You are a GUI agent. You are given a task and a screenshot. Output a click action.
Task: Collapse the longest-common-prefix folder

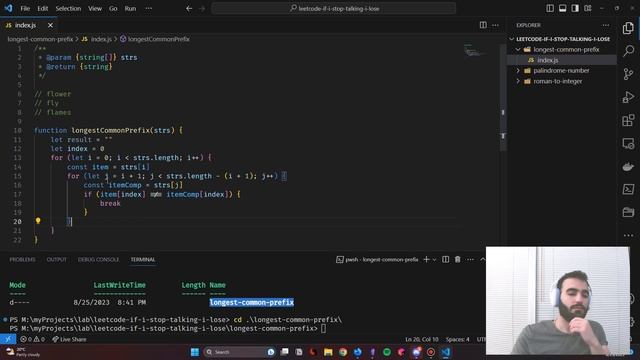tap(518, 49)
